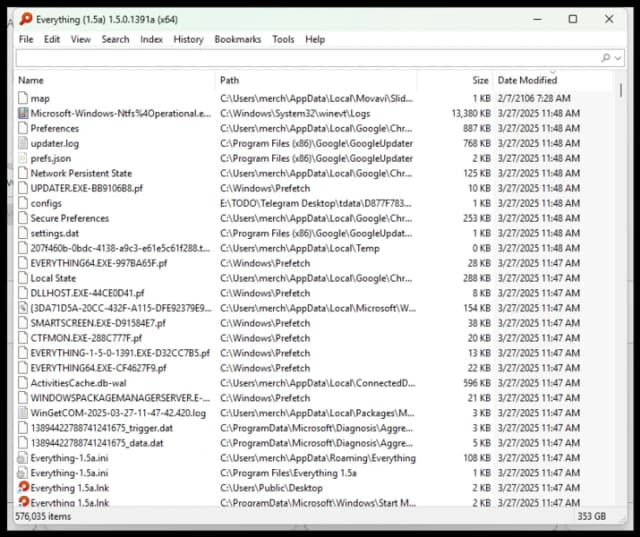Click the icon beside UPDATER.EXE-BB910688.pf
This screenshot has width=640, height=537.
click(23, 188)
